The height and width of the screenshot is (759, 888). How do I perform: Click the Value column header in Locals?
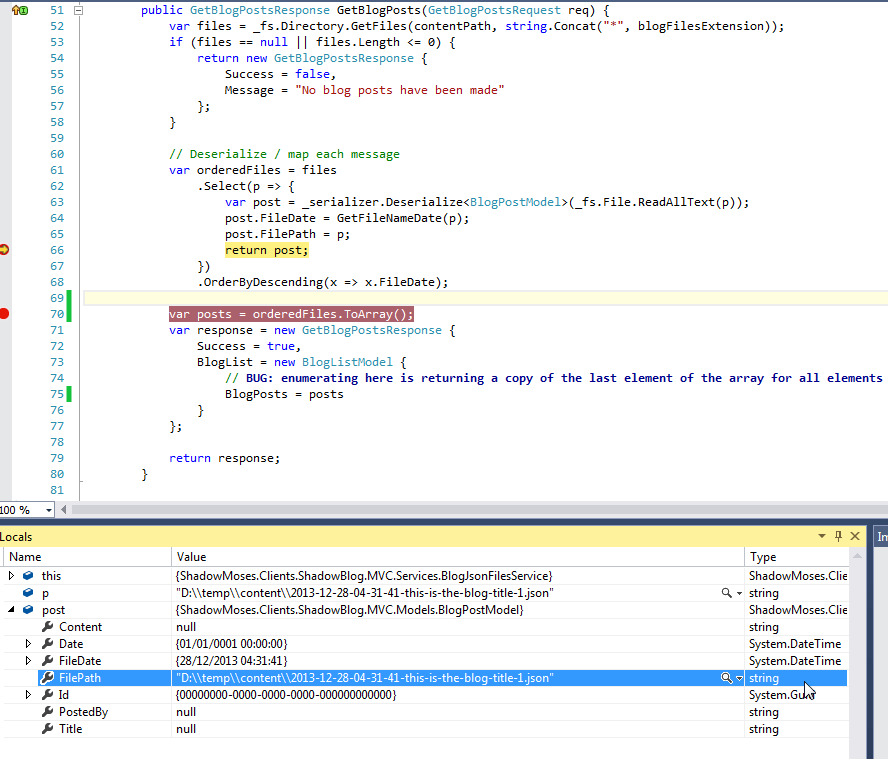458,557
